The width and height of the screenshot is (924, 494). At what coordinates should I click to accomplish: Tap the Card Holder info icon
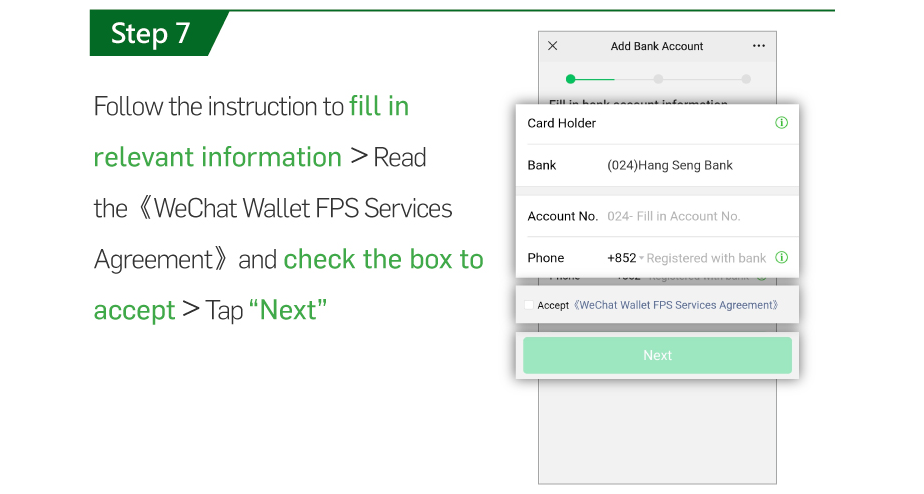[x=781, y=123]
